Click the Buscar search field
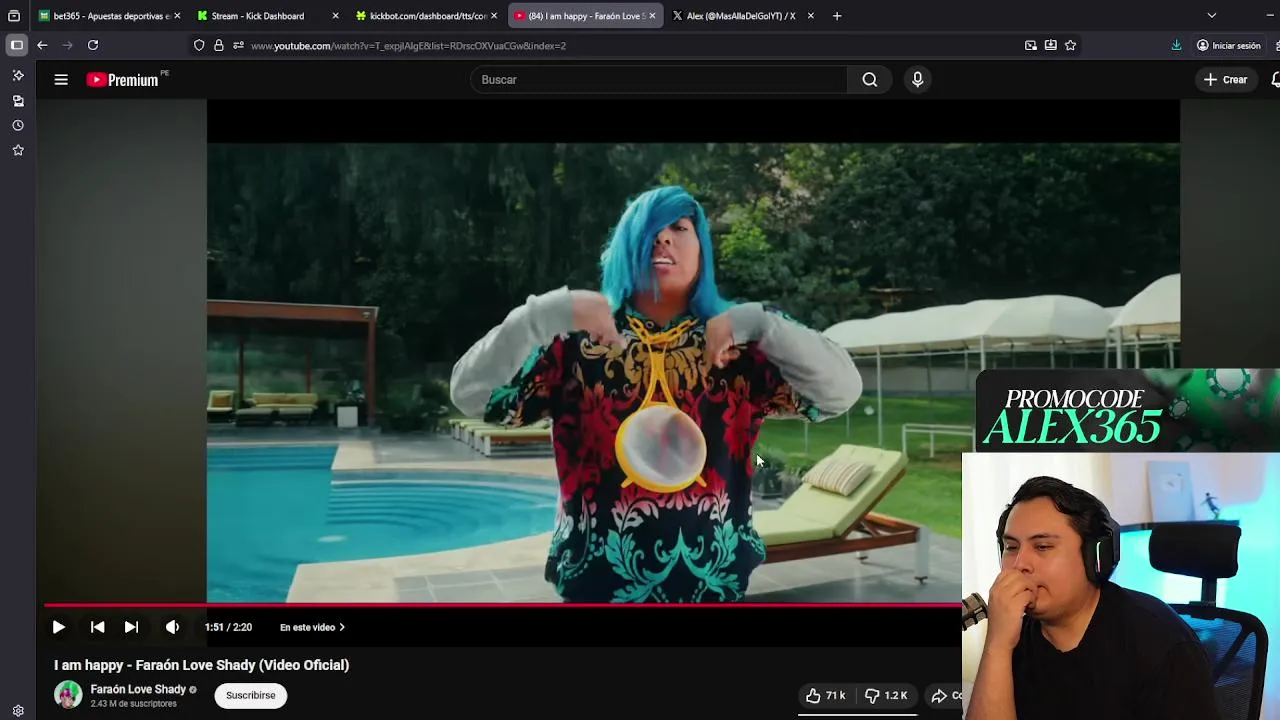Viewport: 1280px width, 720px height. tap(659, 80)
